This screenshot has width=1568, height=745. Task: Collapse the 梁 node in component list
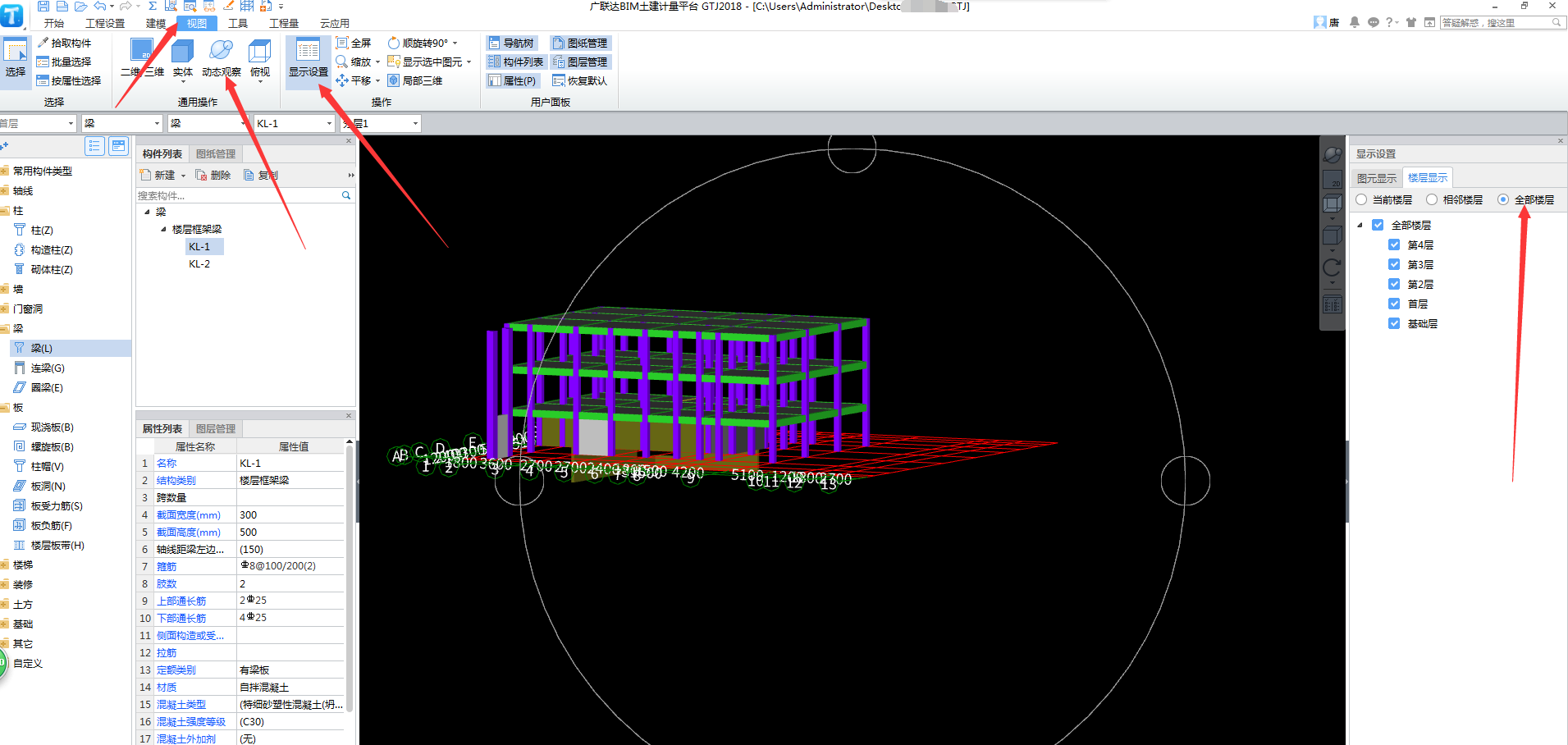coord(147,212)
